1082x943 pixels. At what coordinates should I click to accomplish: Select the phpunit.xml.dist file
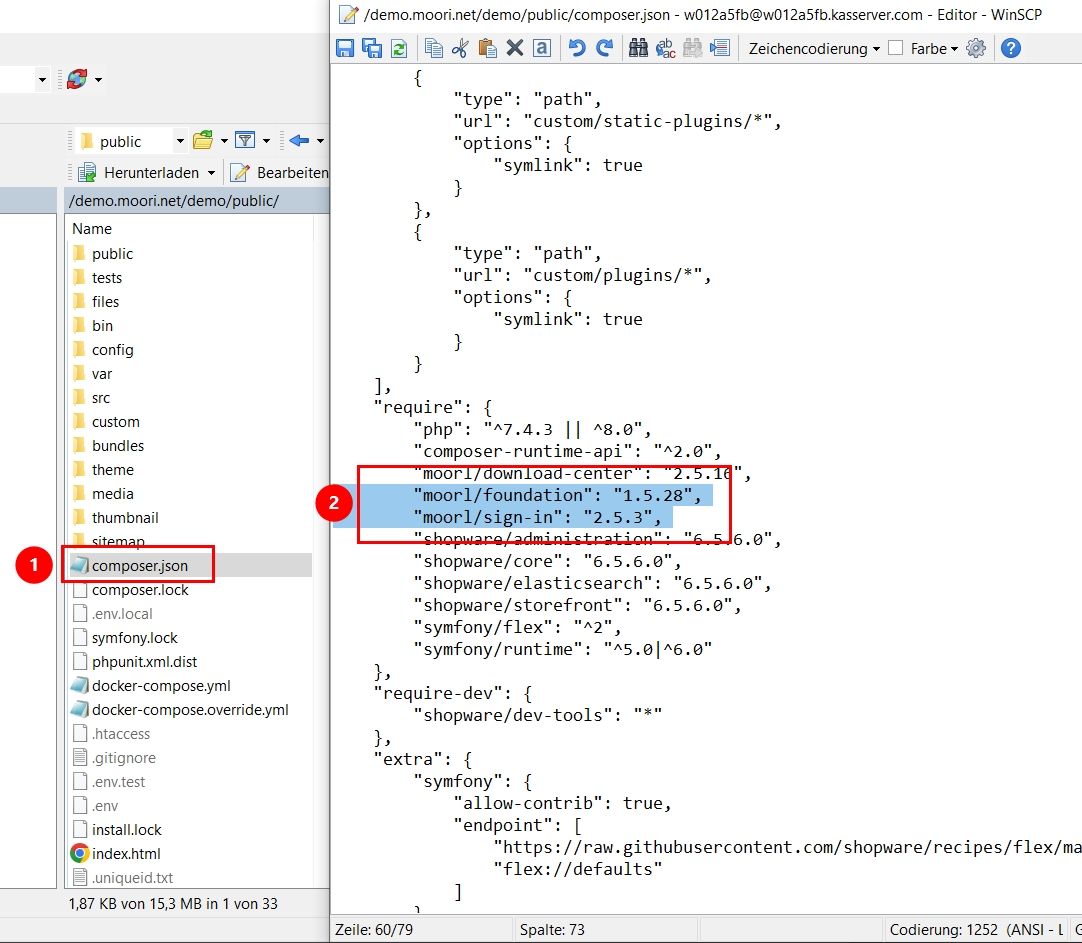pos(144,662)
